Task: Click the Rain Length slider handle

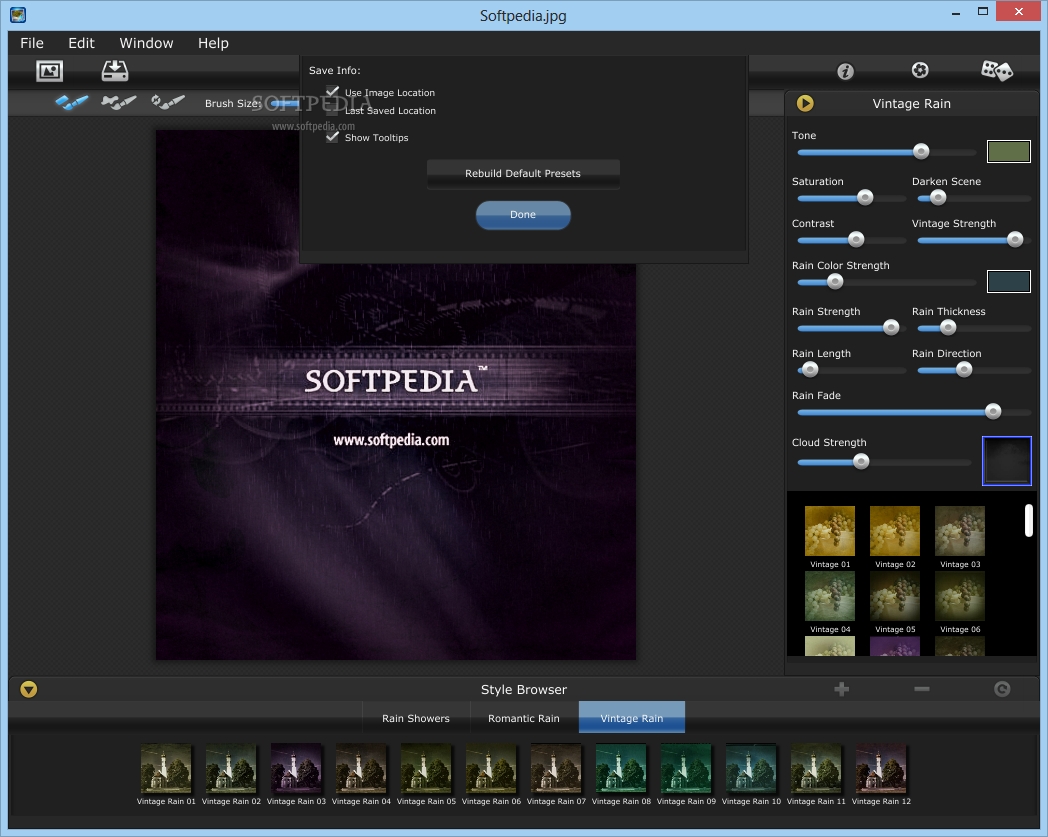Action: pyautogui.click(x=809, y=369)
